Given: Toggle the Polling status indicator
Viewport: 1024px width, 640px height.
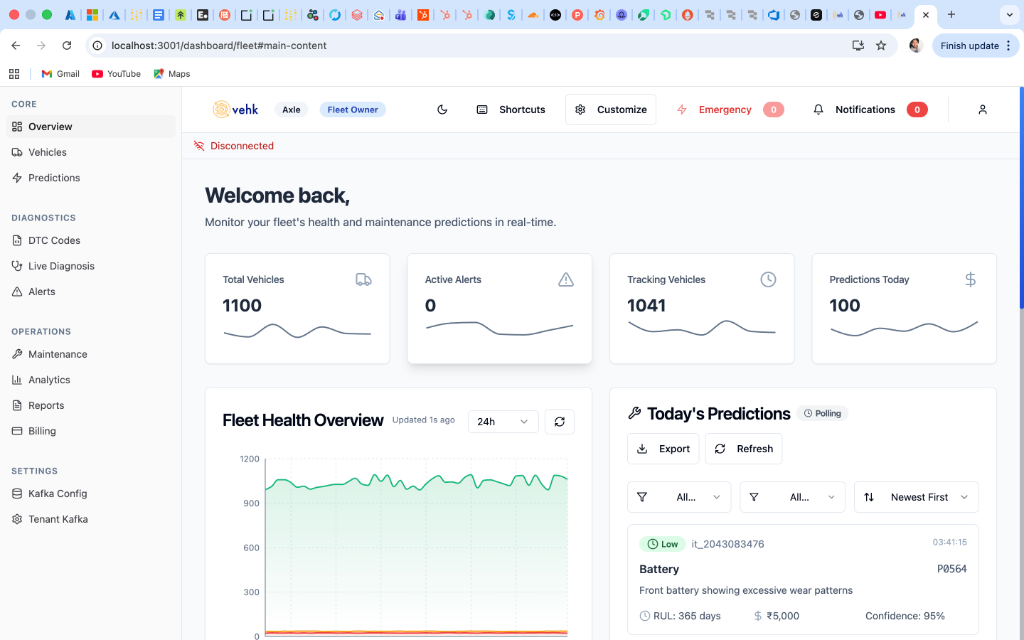Looking at the screenshot, I should click(822, 412).
